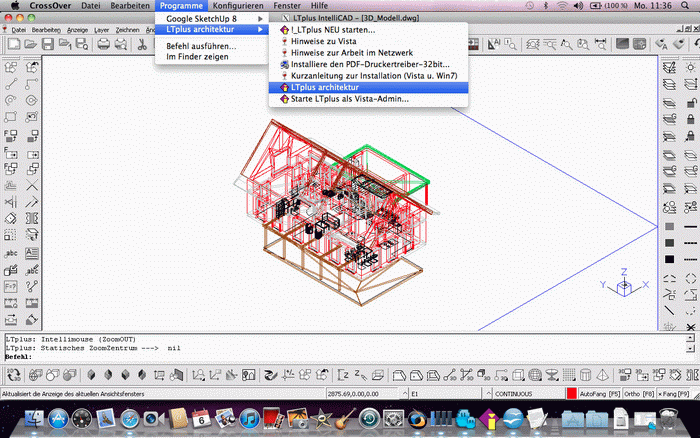Click the Print icon in toolbar
Screen dimensions: 700x438
click(x=104, y=44)
